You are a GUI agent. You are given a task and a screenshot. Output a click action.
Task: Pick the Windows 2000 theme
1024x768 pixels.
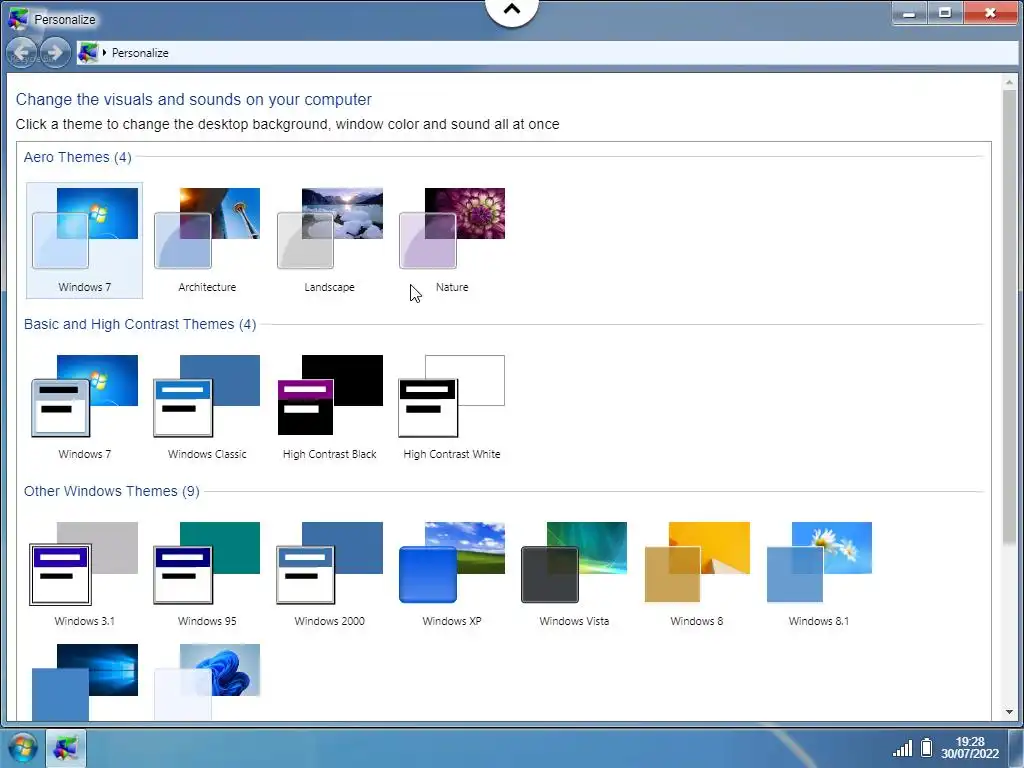click(x=329, y=575)
